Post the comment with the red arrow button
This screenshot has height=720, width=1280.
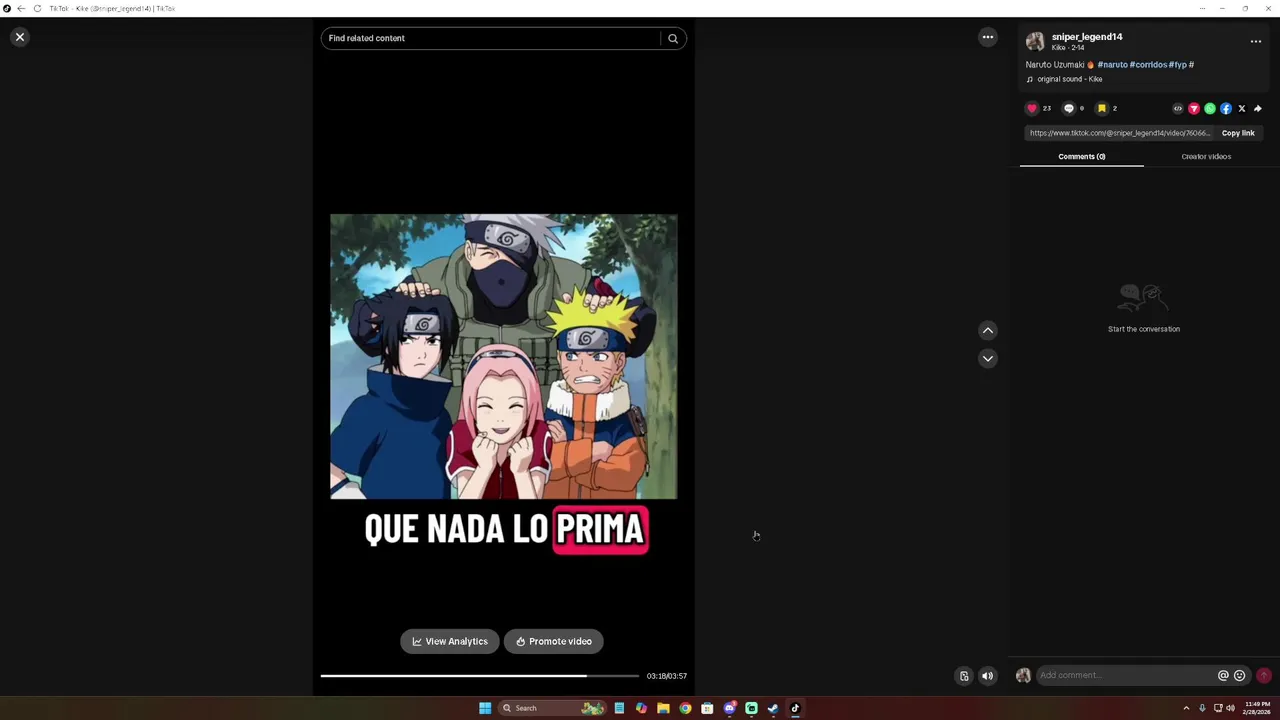(1264, 676)
